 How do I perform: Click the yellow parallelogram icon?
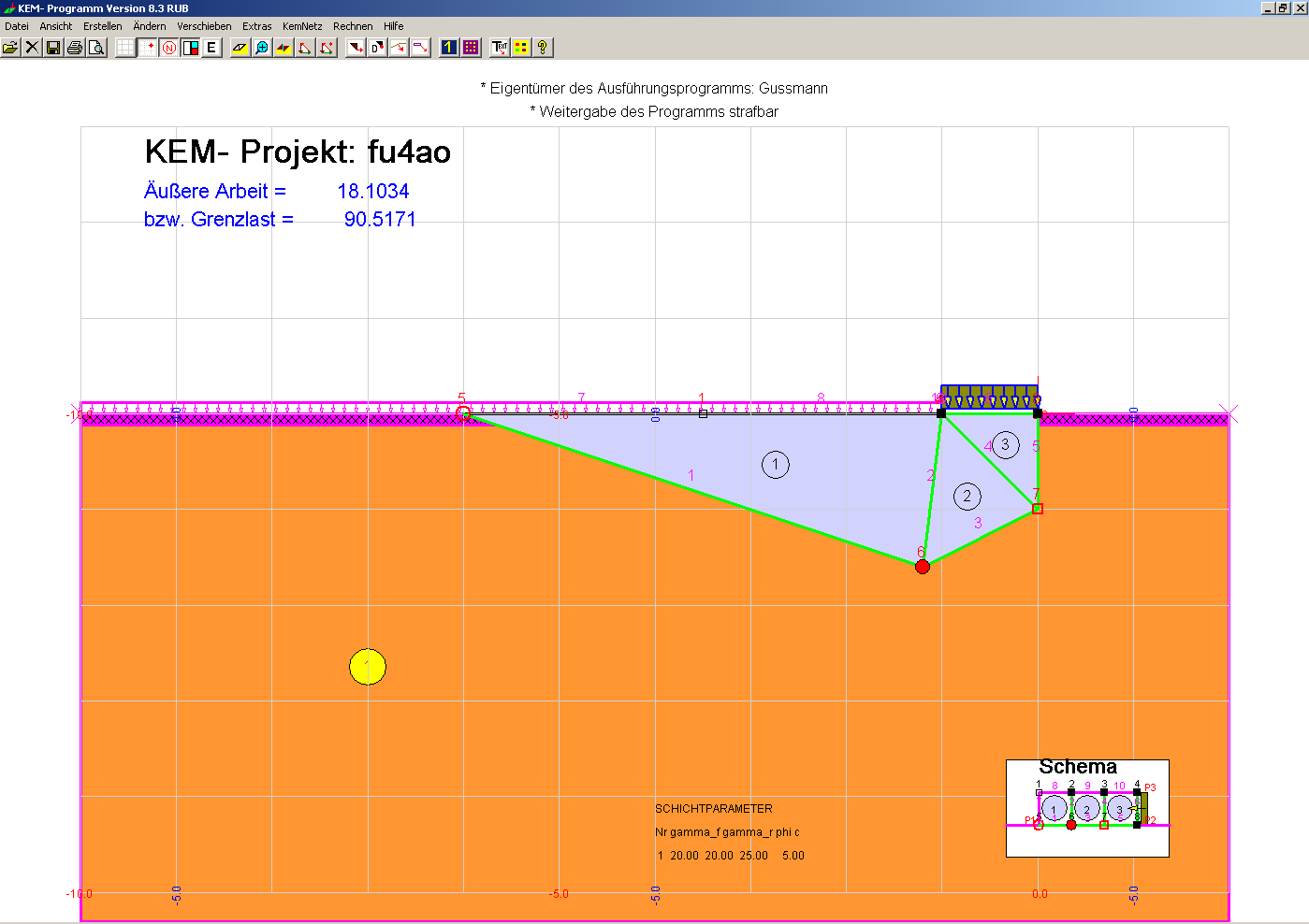pos(240,47)
